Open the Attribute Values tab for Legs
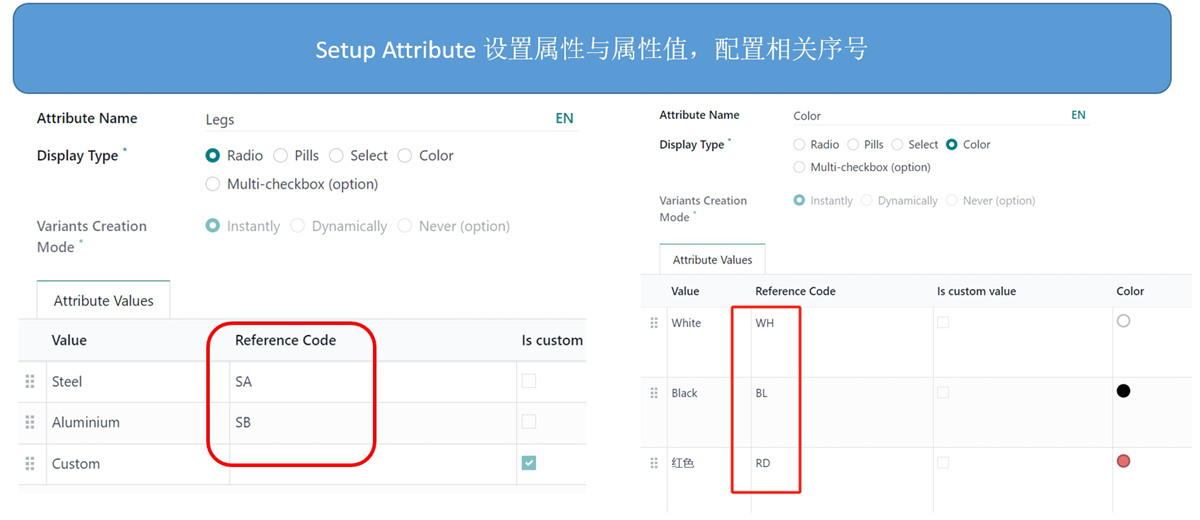This screenshot has height=520, width=1200. [103, 300]
